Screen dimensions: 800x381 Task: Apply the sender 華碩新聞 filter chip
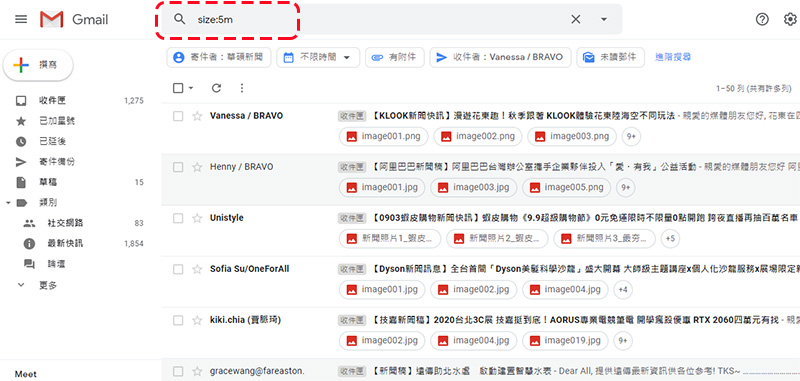(x=219, y=58)
